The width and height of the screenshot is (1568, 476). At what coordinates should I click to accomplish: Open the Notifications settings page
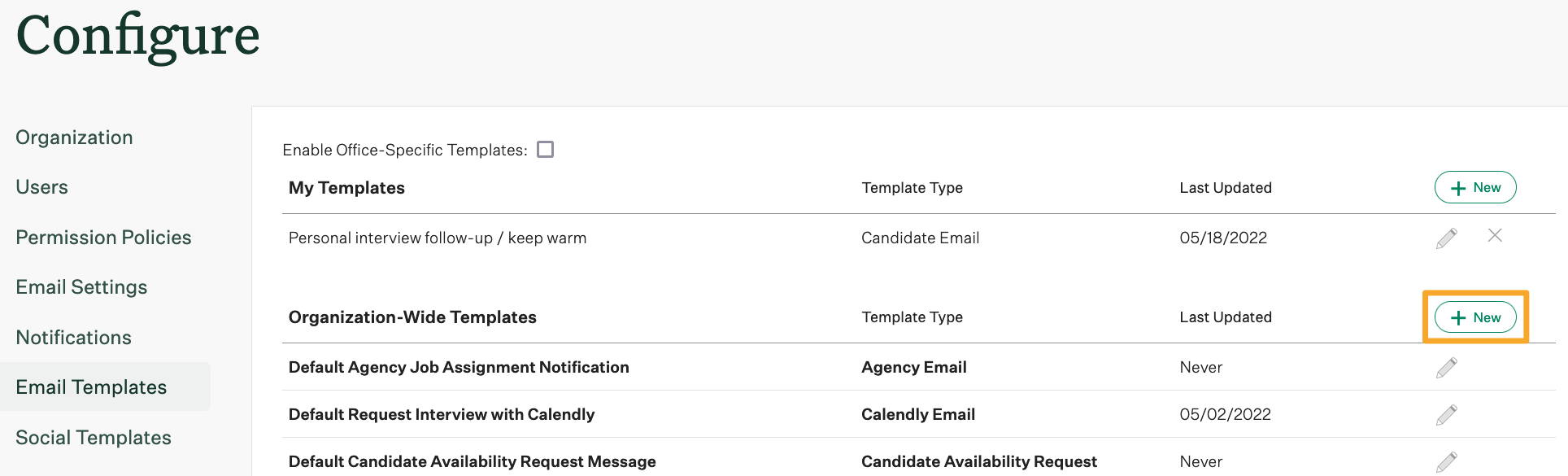click(x=73, y=337)
